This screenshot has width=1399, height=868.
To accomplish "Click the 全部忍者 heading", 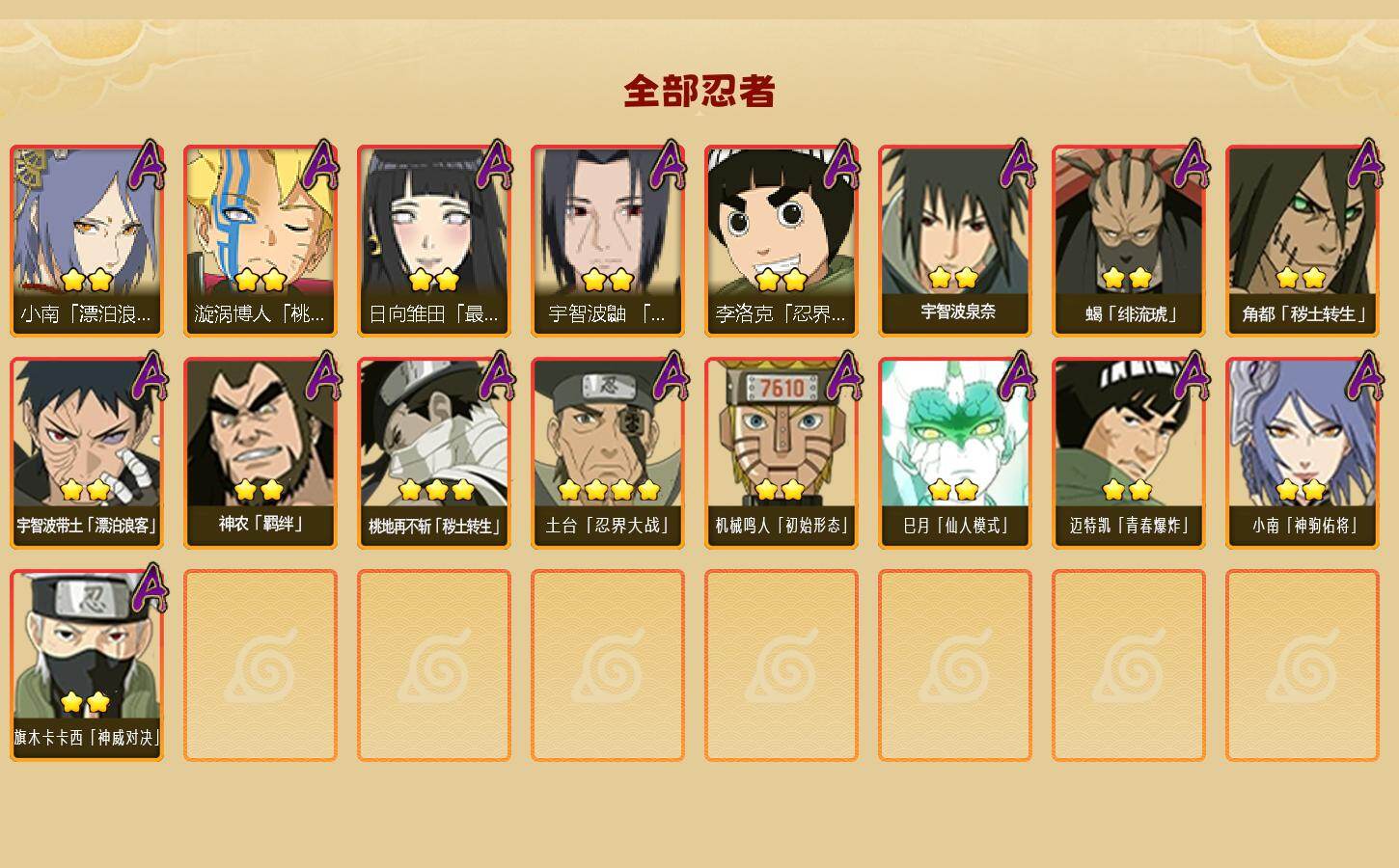I will (x=699, y=92).
